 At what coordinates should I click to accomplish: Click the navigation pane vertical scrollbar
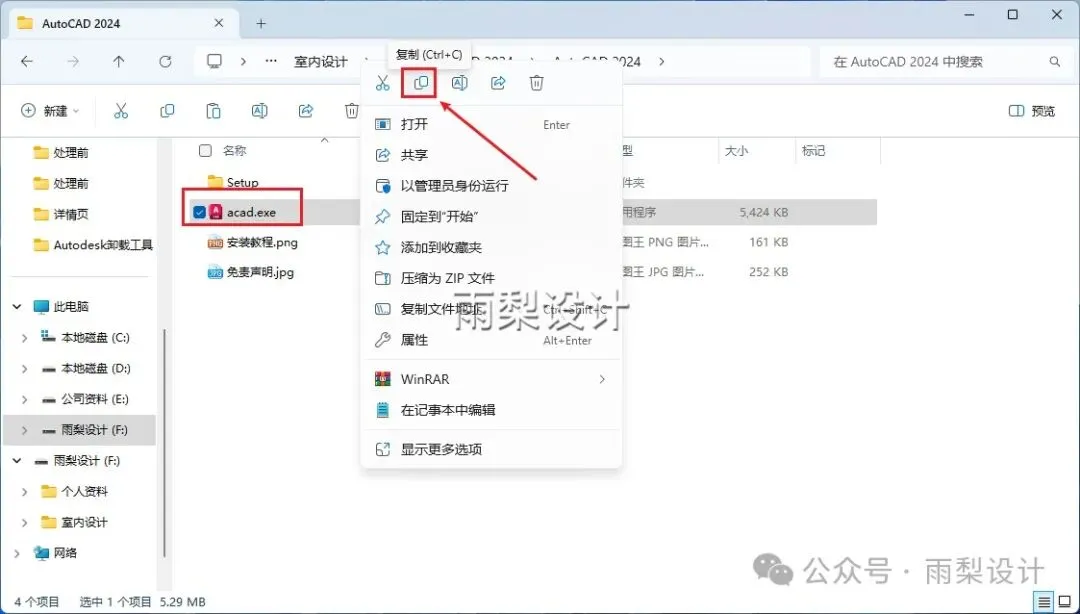164,441
